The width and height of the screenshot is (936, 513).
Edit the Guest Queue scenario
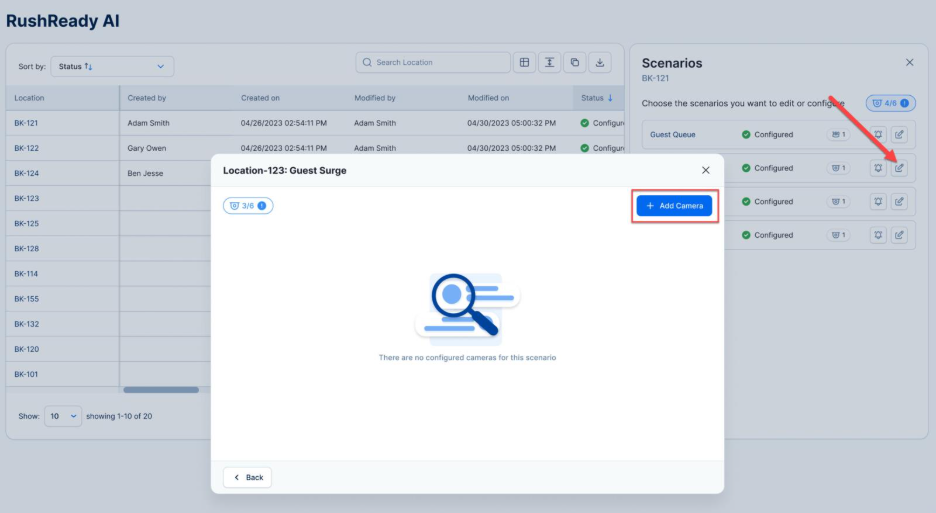point(899,134)
